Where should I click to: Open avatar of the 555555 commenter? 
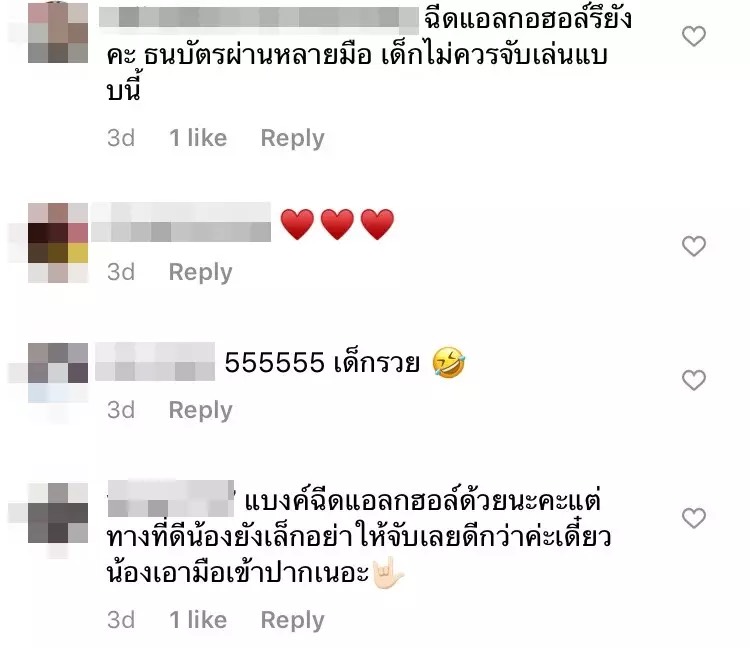click(x=58, y=373)
